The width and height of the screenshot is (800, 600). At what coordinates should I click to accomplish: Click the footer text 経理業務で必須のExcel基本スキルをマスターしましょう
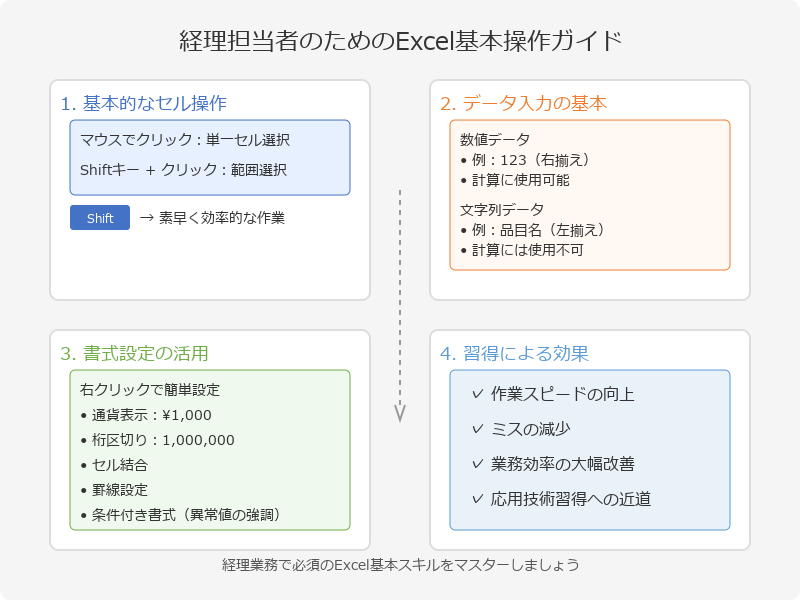pyautogui.click(x=401, y=565)
